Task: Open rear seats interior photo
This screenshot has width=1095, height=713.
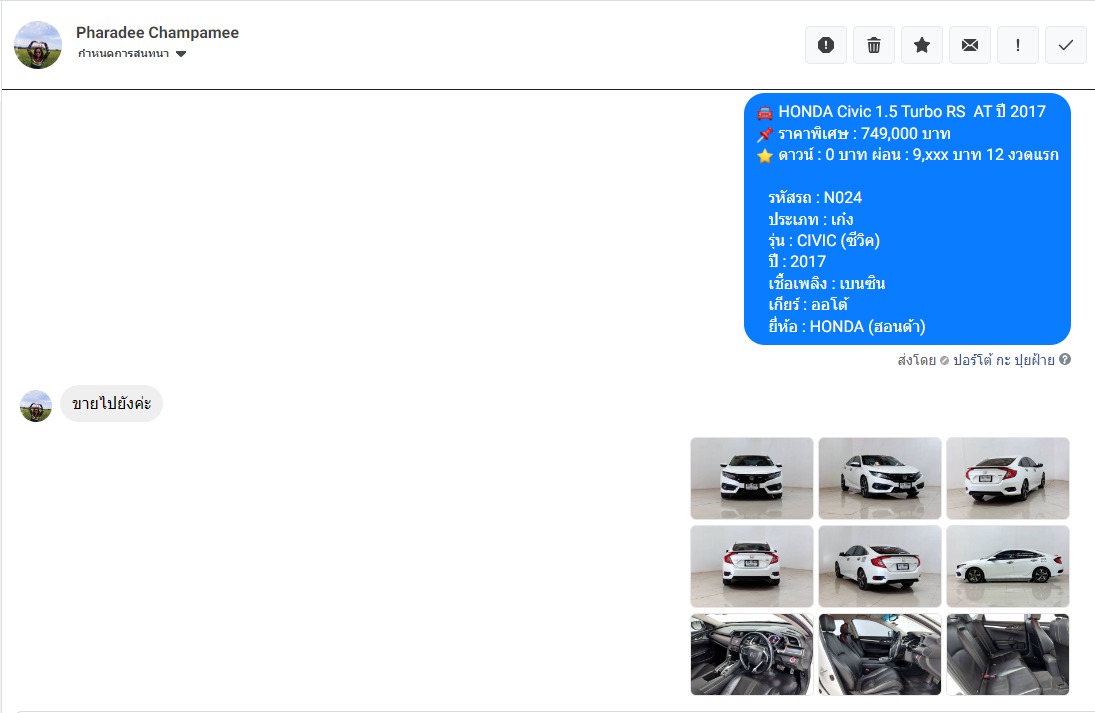Action: tap(1008, 654)
